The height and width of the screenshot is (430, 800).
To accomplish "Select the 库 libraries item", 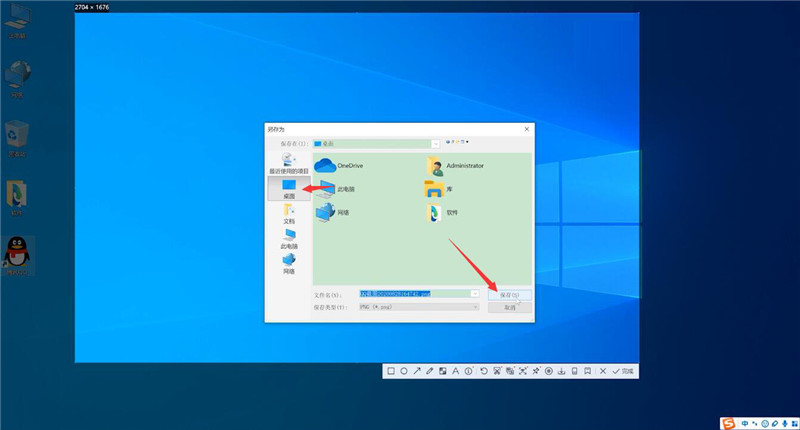I will coord(439,189).
